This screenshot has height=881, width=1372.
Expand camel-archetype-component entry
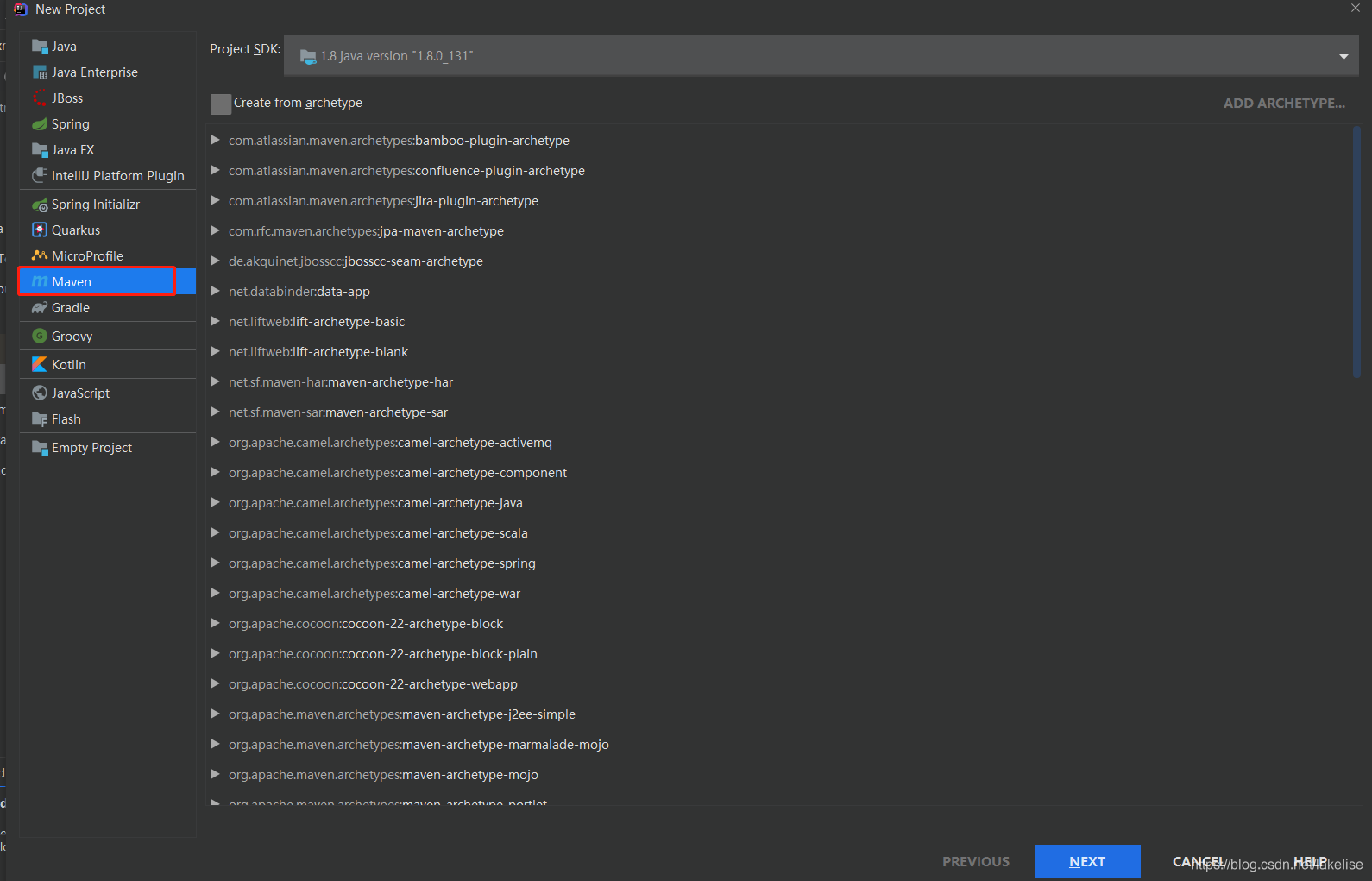click(216, 473)
